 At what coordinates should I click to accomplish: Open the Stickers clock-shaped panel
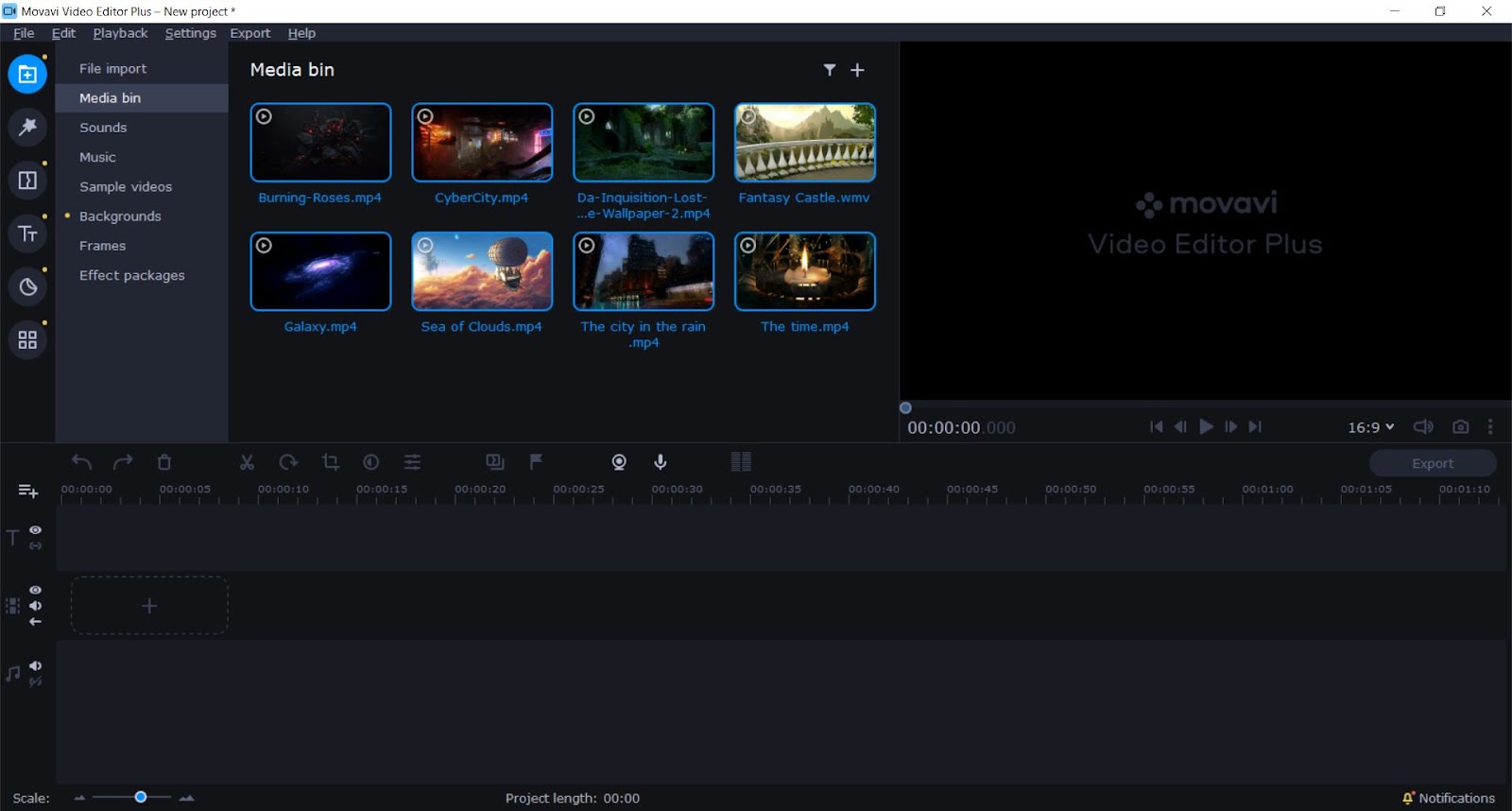click(27, 286)
